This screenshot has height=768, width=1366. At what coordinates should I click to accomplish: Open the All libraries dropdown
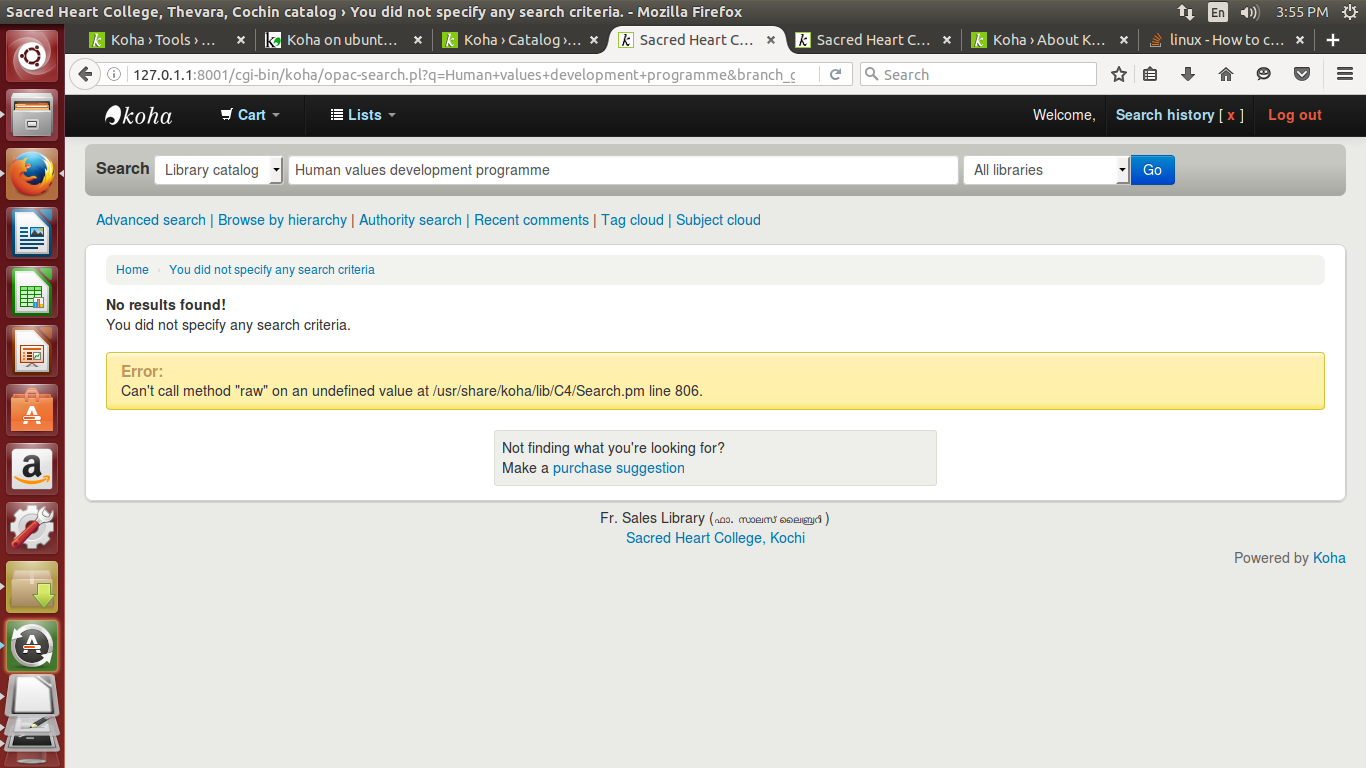pyautogui.click(x=1046, y=170)
